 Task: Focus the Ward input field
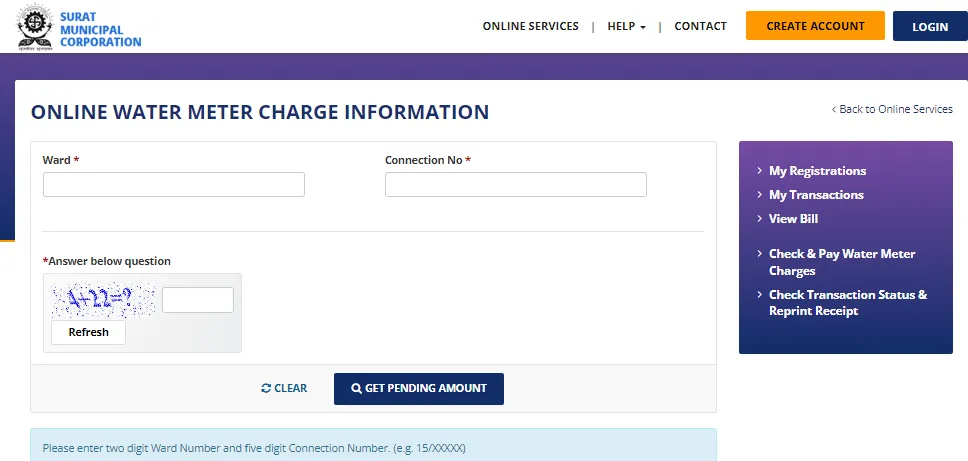pyautogui.click(x=173, y=185)
